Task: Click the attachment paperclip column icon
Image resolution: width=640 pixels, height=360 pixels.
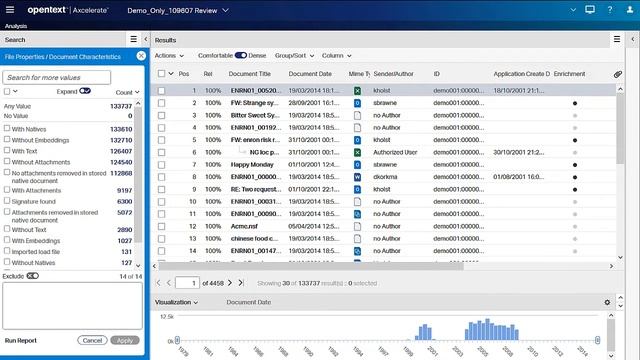Action: pyautogui.click(x=618, y=74)
